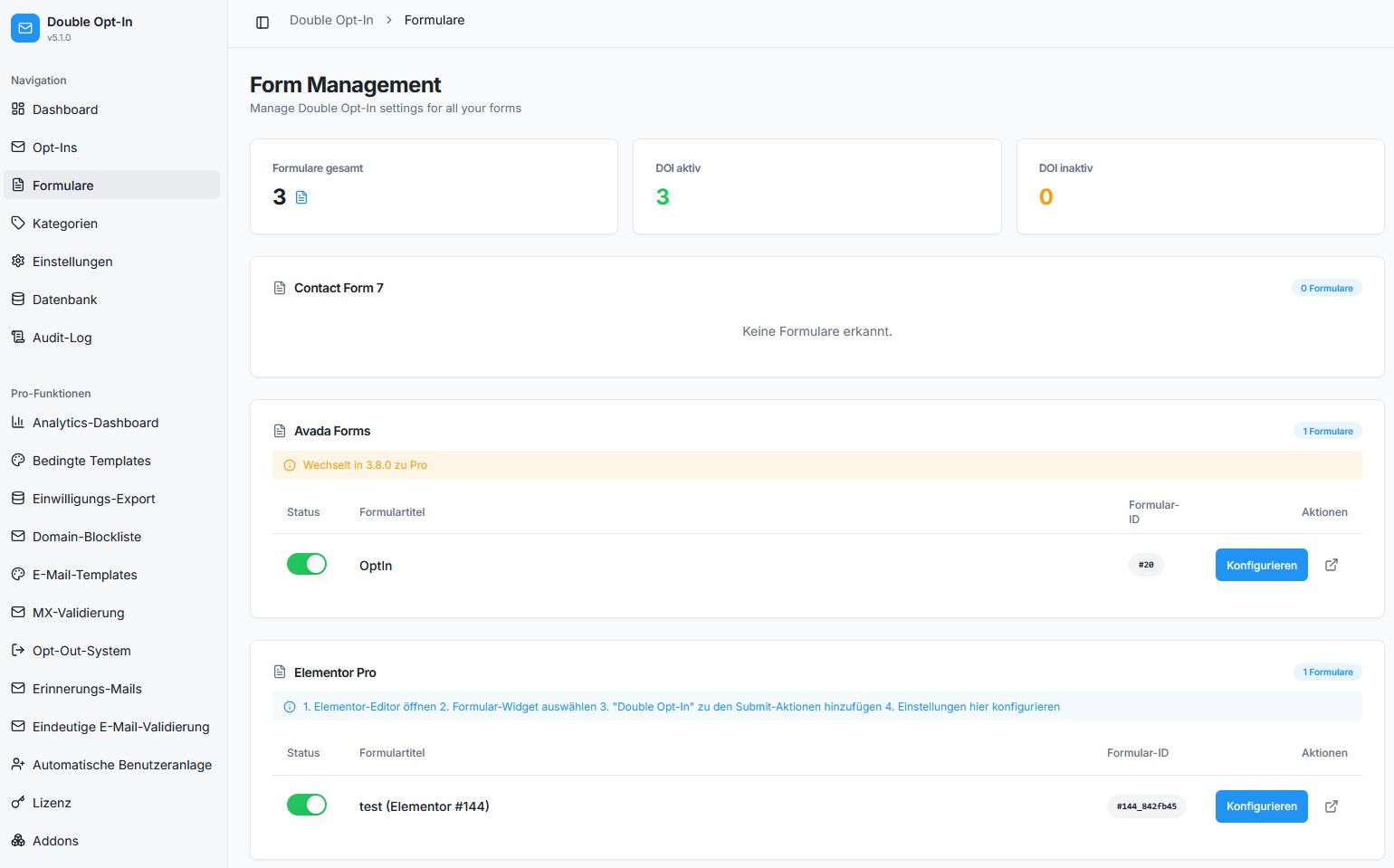This screenshot has width=1394, height=868.
Task: Click the DOI inaktiv count 0
Action: [x=1046, y=197]
